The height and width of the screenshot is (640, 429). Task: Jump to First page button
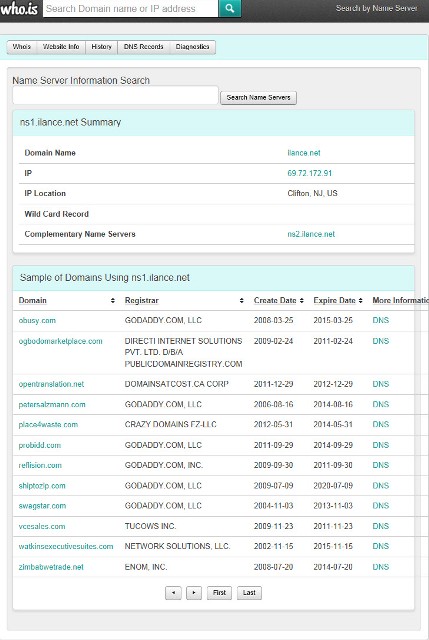click(x=219, y=593)
